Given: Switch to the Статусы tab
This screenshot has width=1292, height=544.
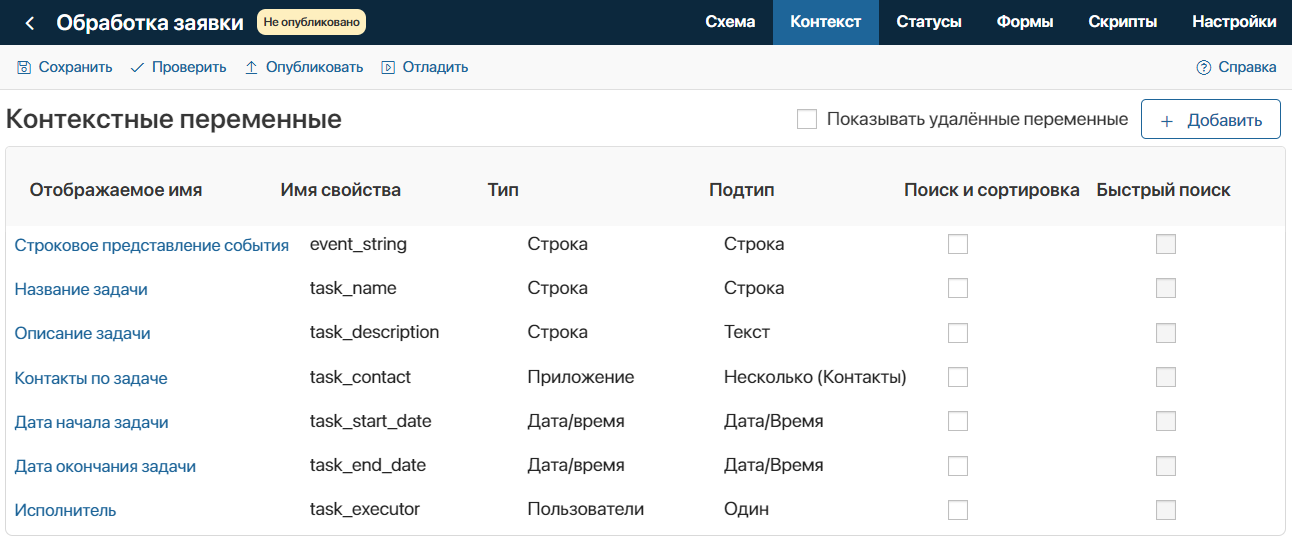Looking at the screenshot, I should click(x=929, y=22).
